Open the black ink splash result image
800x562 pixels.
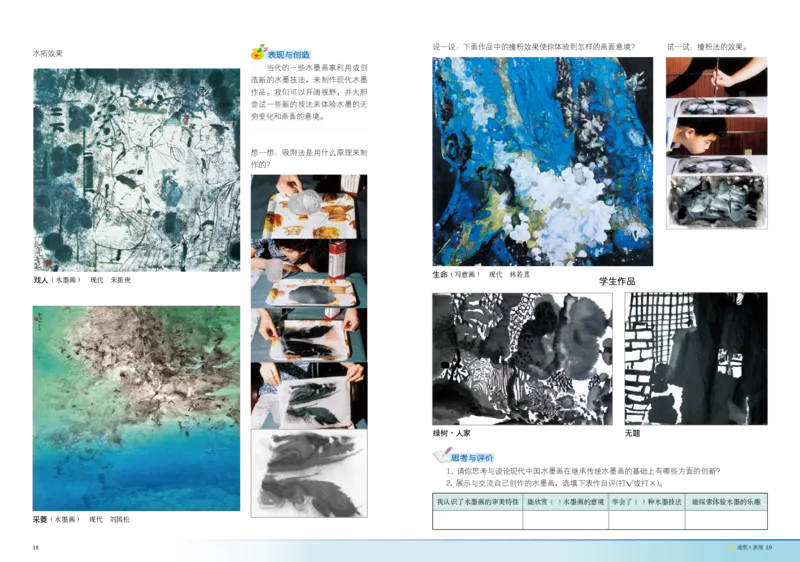coord(716,201)
